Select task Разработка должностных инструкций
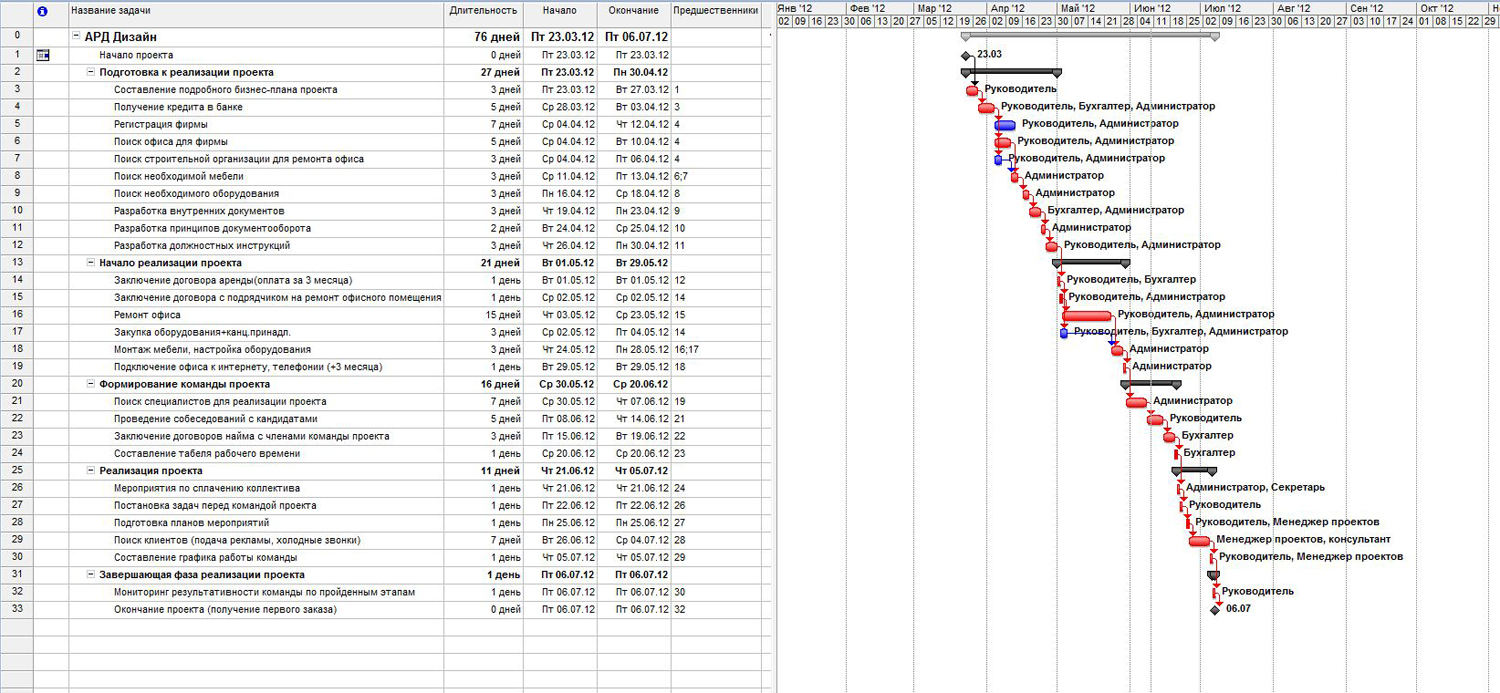This screenshot has width=1500, height=693. click(x=202, y=246)
